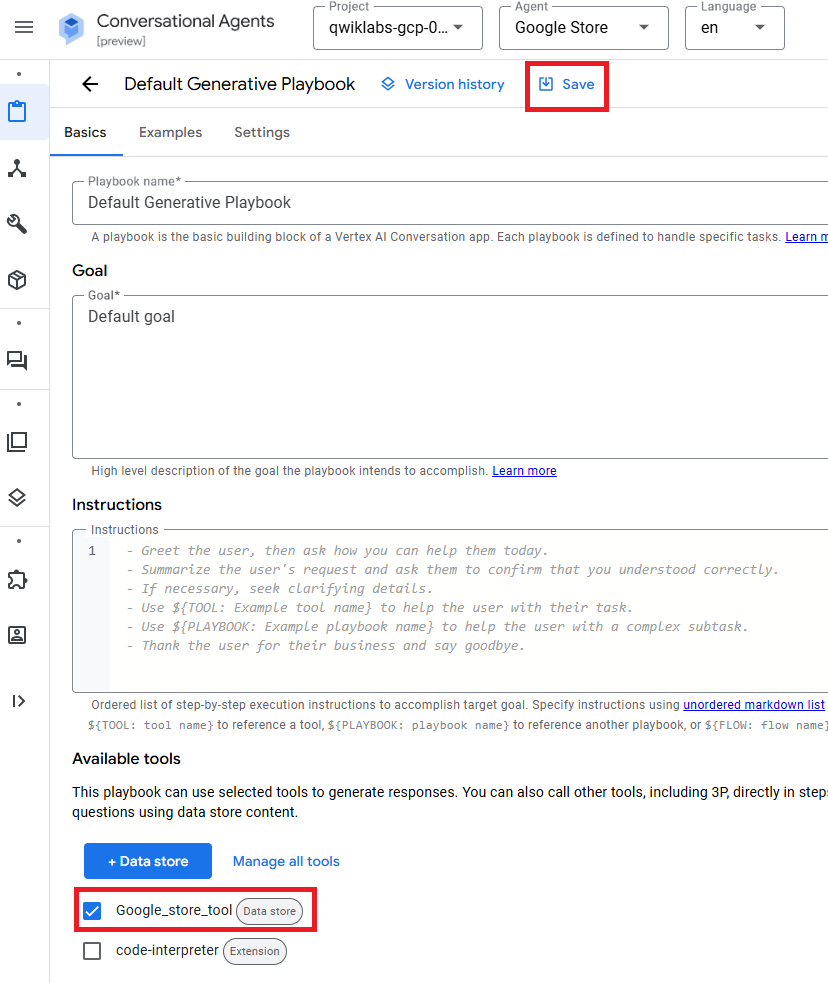
Task: Follow the Learn more link under Goal
Action: [x=524, y=471]
